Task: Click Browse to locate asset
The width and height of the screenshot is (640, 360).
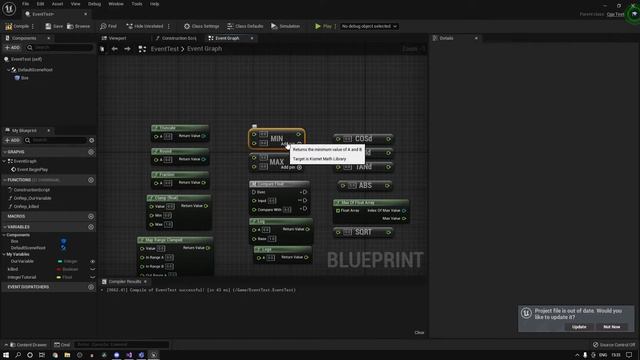Action: click(x=78, y=26)
